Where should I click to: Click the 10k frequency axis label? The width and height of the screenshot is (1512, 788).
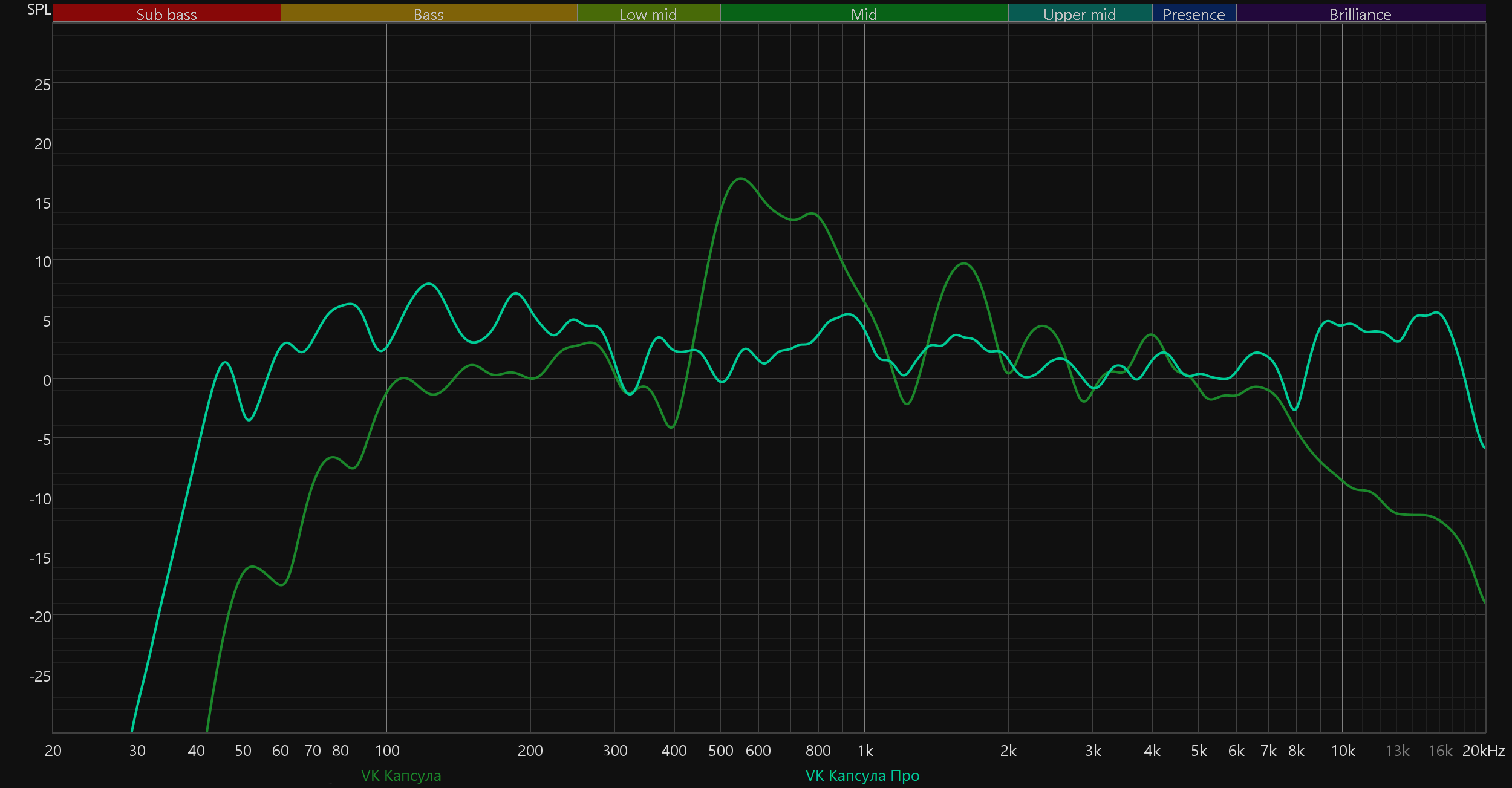[x=1343, y=751]
